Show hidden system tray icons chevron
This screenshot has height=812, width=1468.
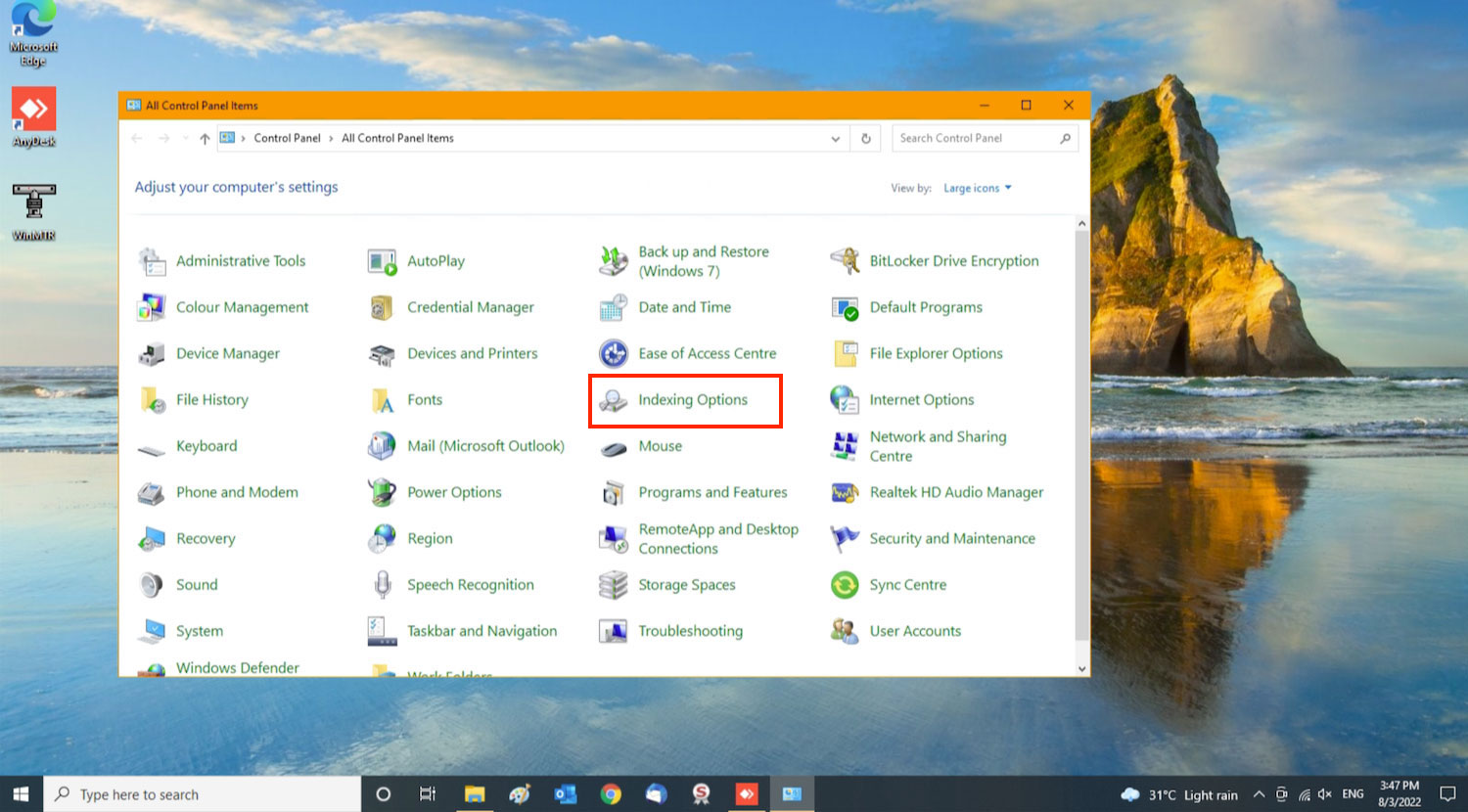1259,794
